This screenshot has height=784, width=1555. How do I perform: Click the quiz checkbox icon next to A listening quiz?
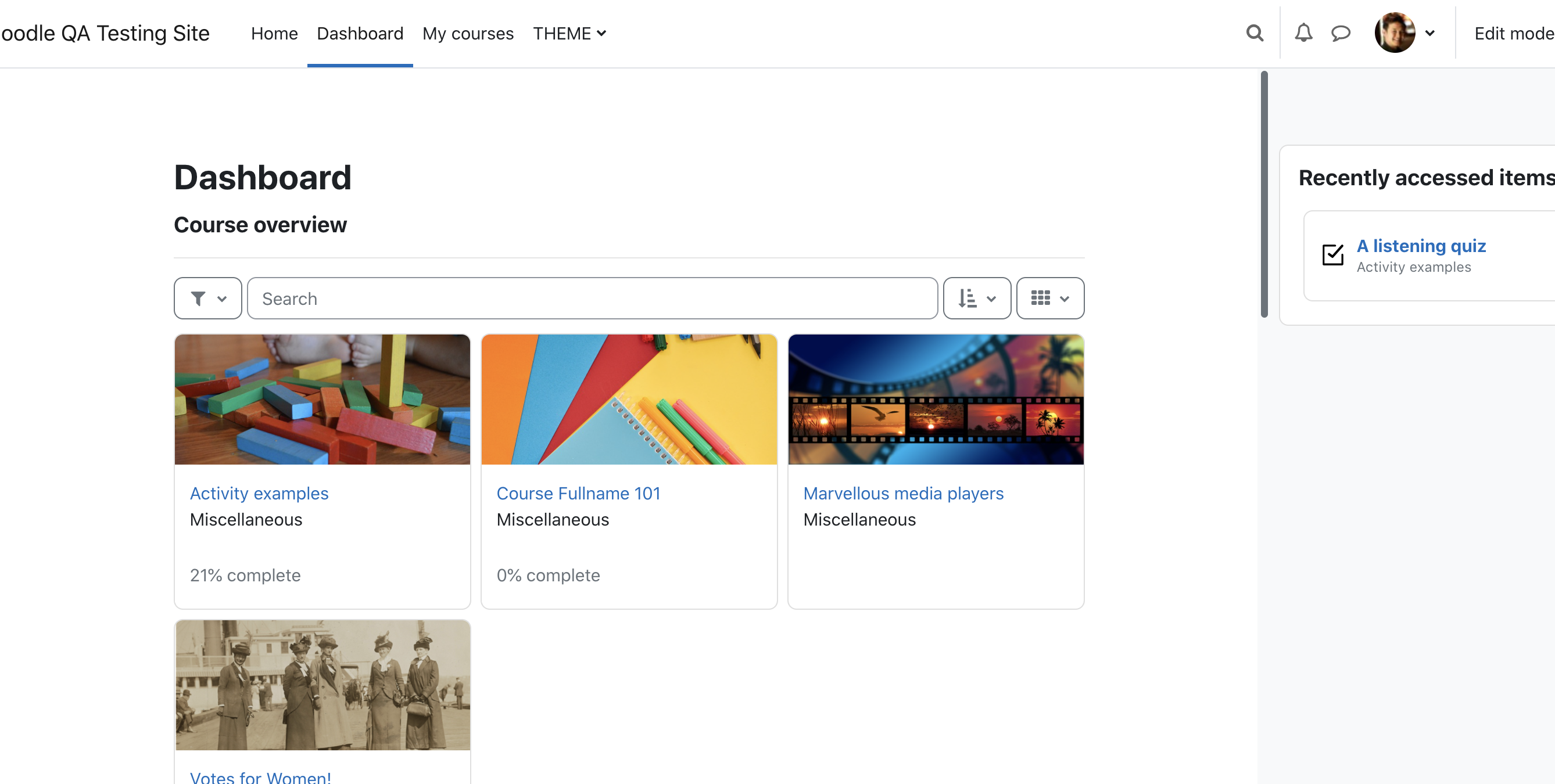point(1333,255)
